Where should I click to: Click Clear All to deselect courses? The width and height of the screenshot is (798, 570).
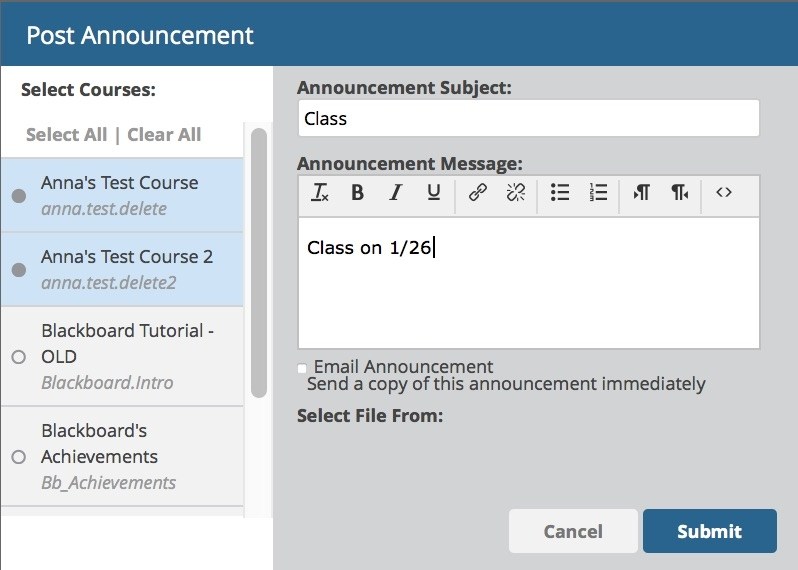[x=164, y=135]
